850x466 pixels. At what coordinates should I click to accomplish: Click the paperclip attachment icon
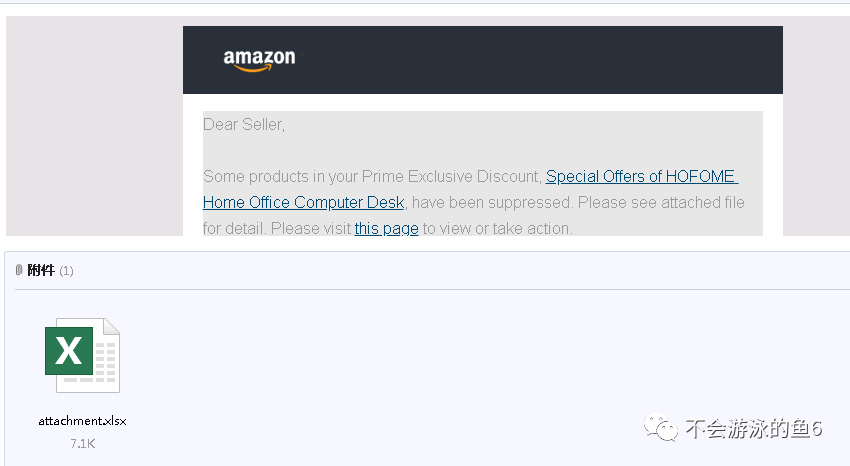(19, 270)
